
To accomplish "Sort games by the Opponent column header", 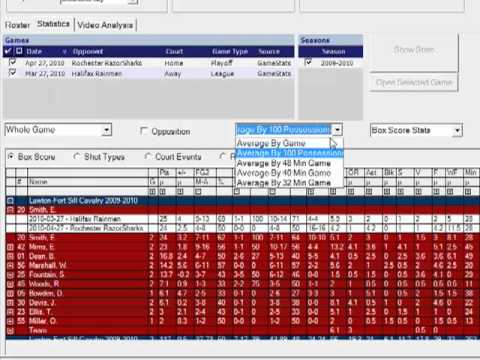I will pos(88,52).
